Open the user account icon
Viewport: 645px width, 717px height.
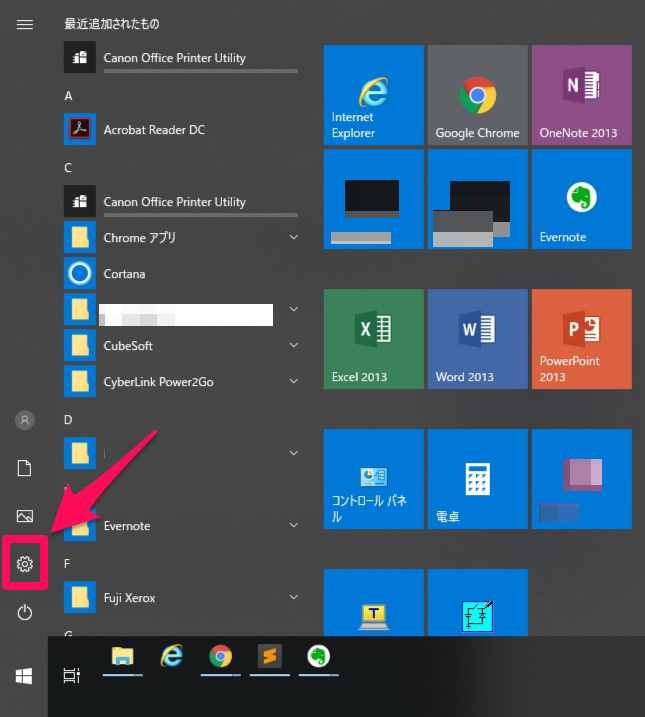25,420
